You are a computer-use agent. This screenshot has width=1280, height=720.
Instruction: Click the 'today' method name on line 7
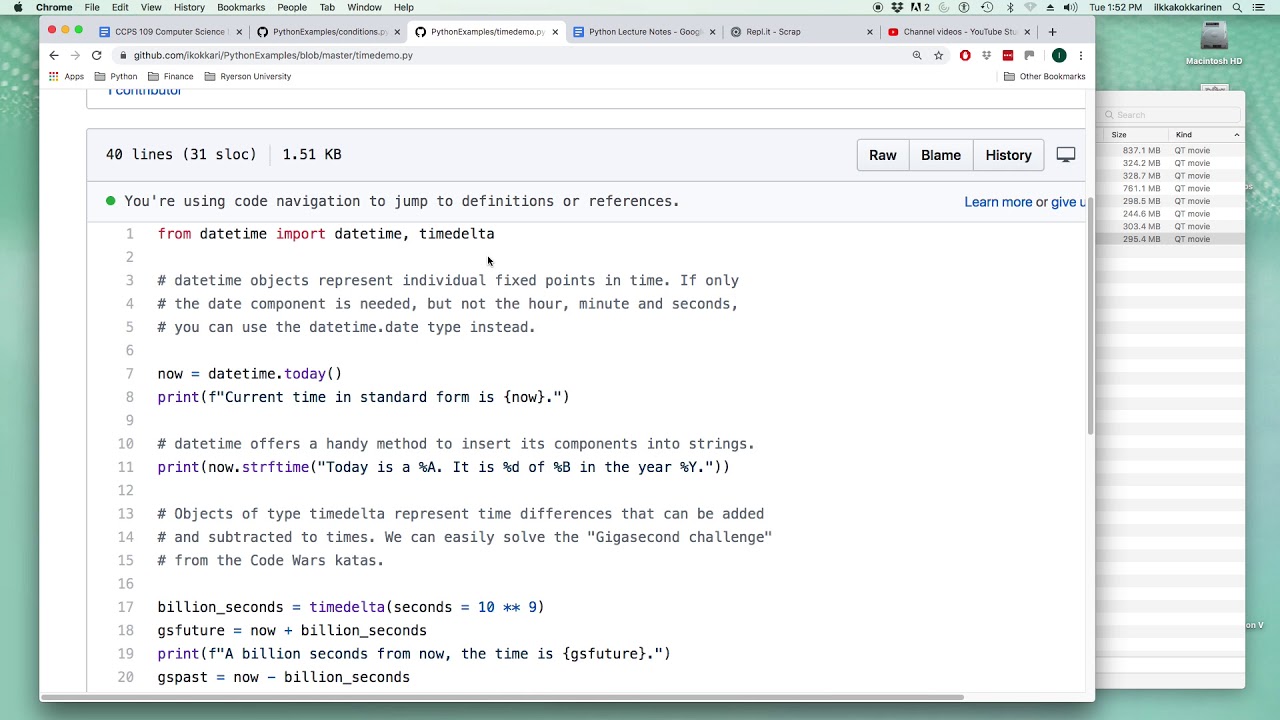coord(305,374)
